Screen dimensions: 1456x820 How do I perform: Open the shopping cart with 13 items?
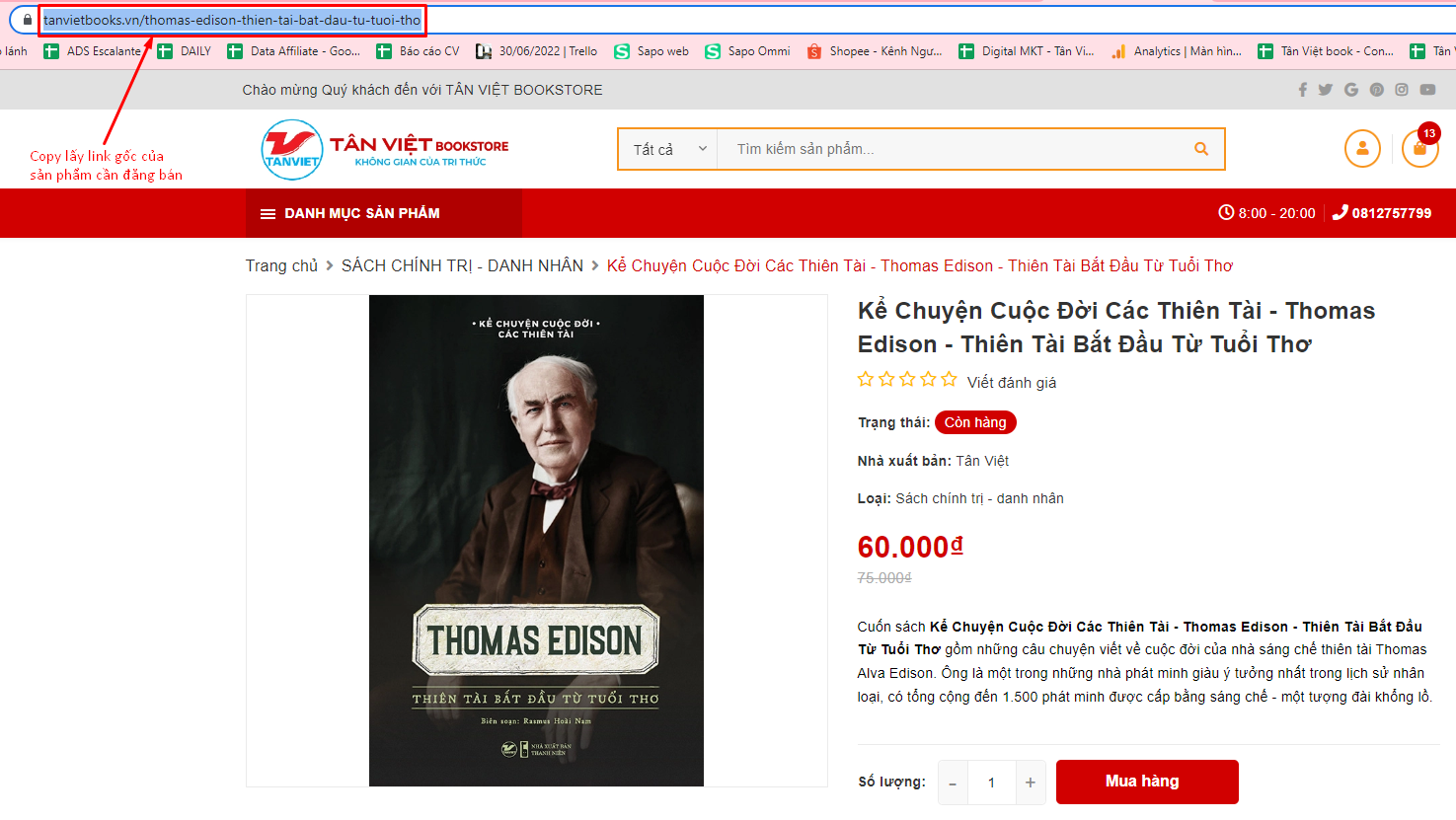(1419, 149)
